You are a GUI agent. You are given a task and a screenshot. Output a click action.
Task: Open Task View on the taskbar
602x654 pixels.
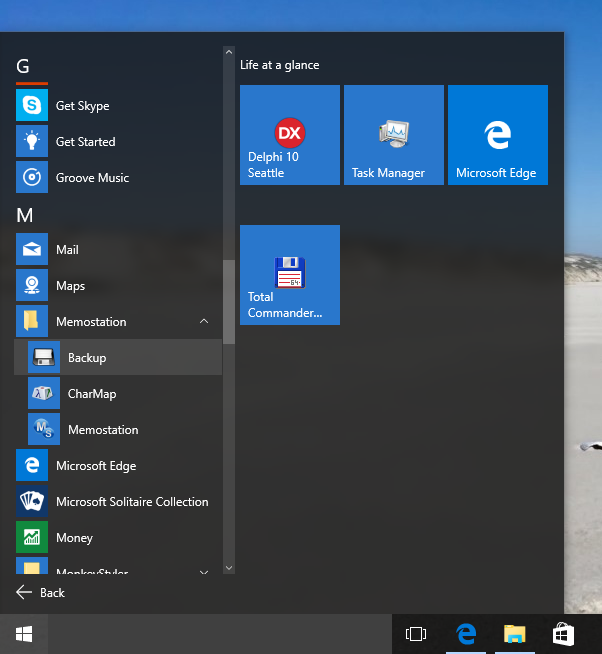(416, 634)
